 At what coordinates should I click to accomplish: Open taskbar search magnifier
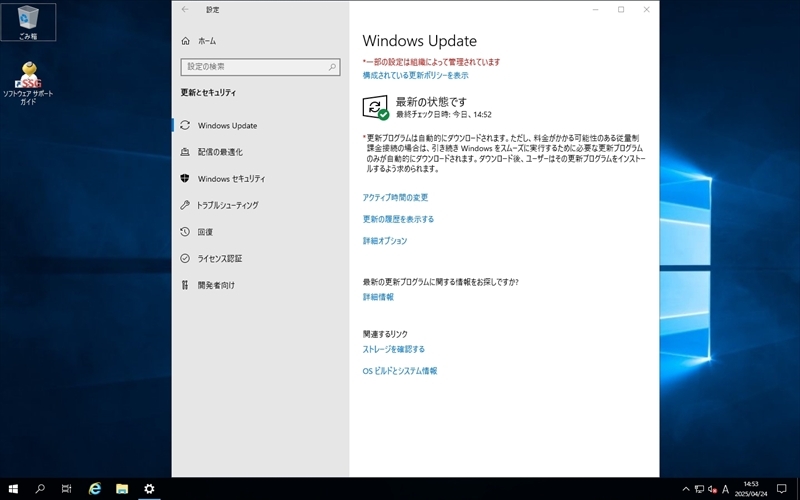[x=40, y=489]
